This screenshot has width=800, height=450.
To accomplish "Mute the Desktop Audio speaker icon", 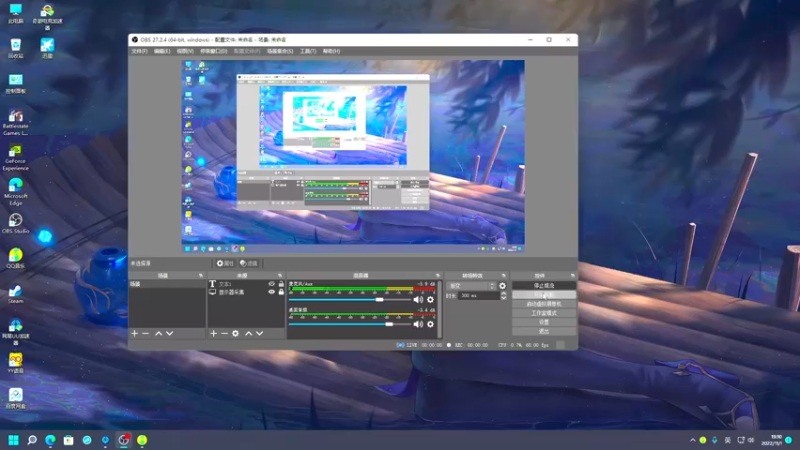I will pyautogui.click(x=418, y=324).
